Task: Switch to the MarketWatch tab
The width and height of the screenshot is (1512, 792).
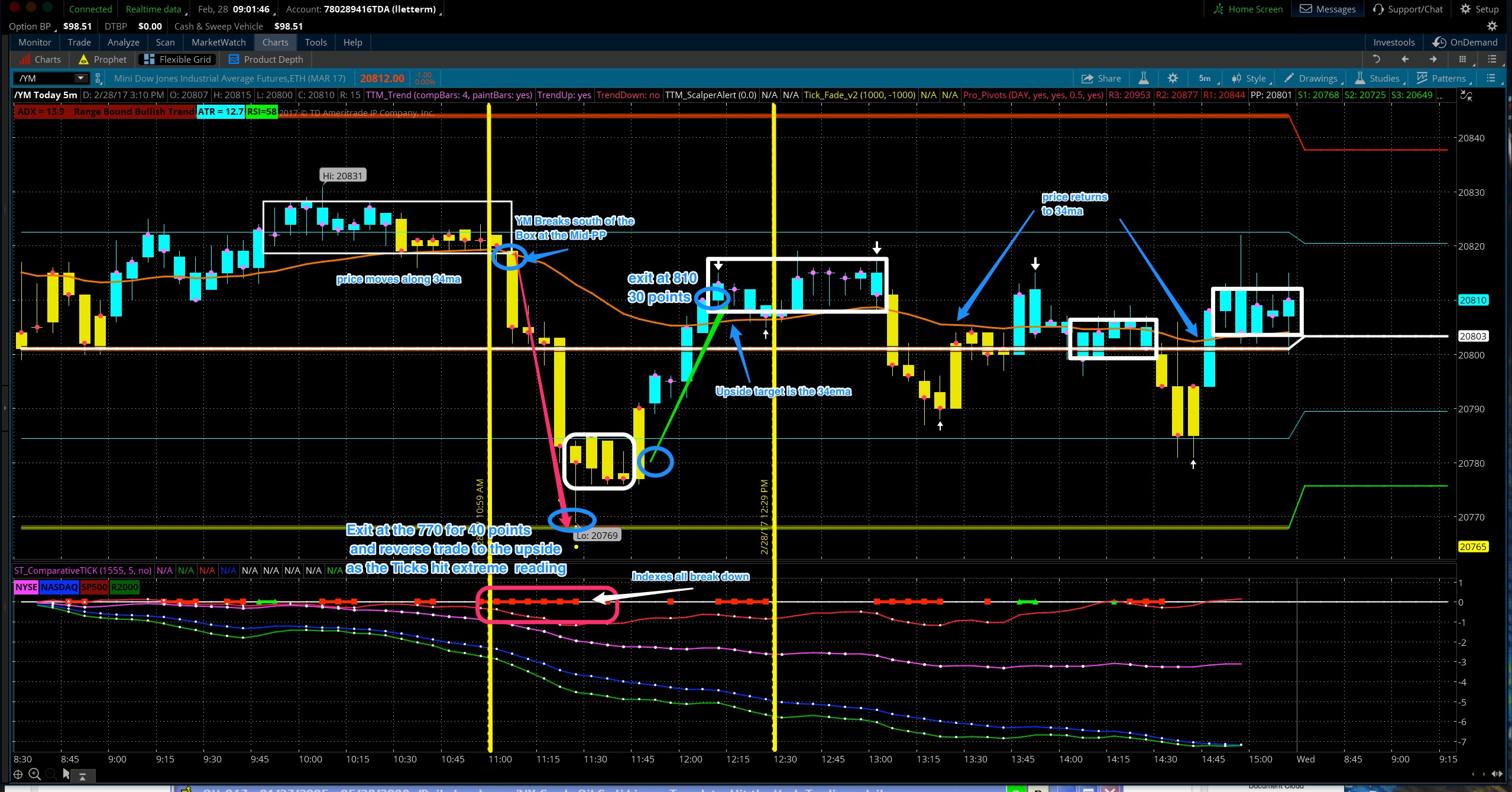Action: (218, 42)
